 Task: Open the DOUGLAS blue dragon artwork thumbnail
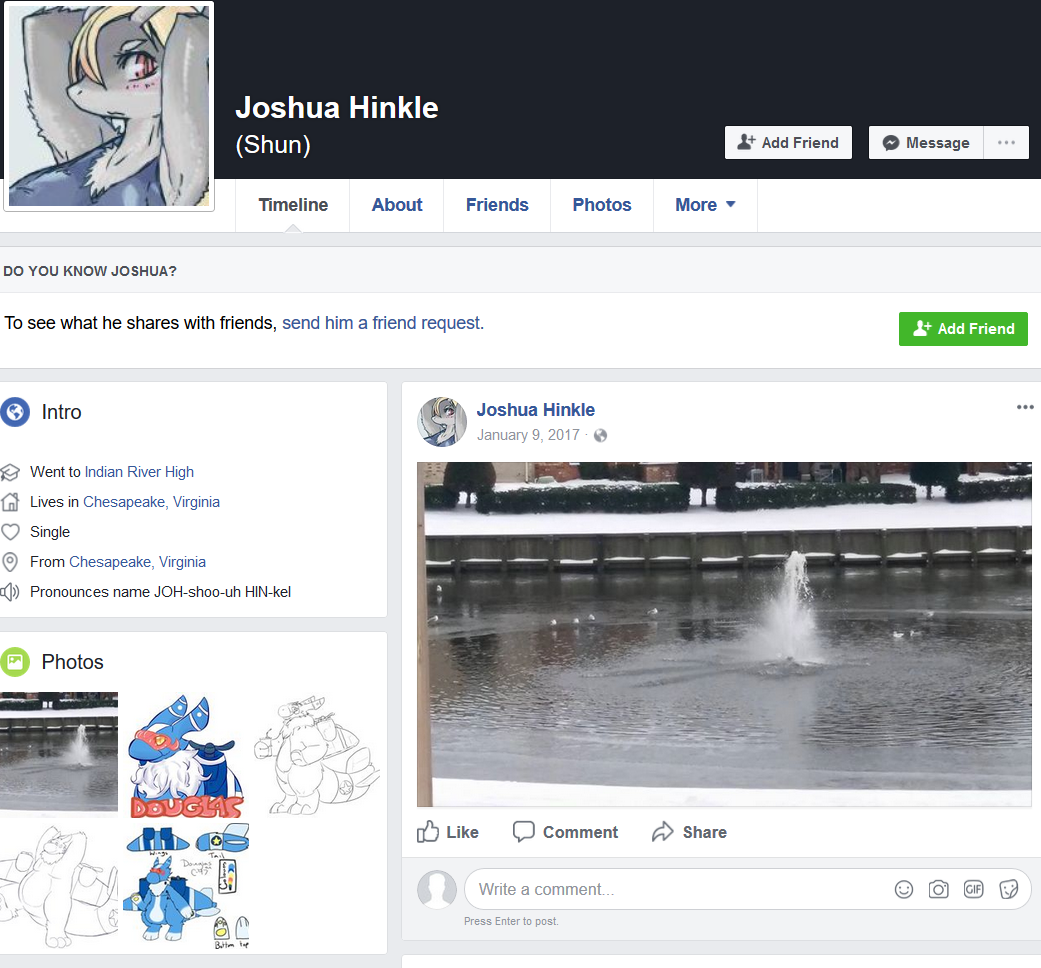click(187, 755)
